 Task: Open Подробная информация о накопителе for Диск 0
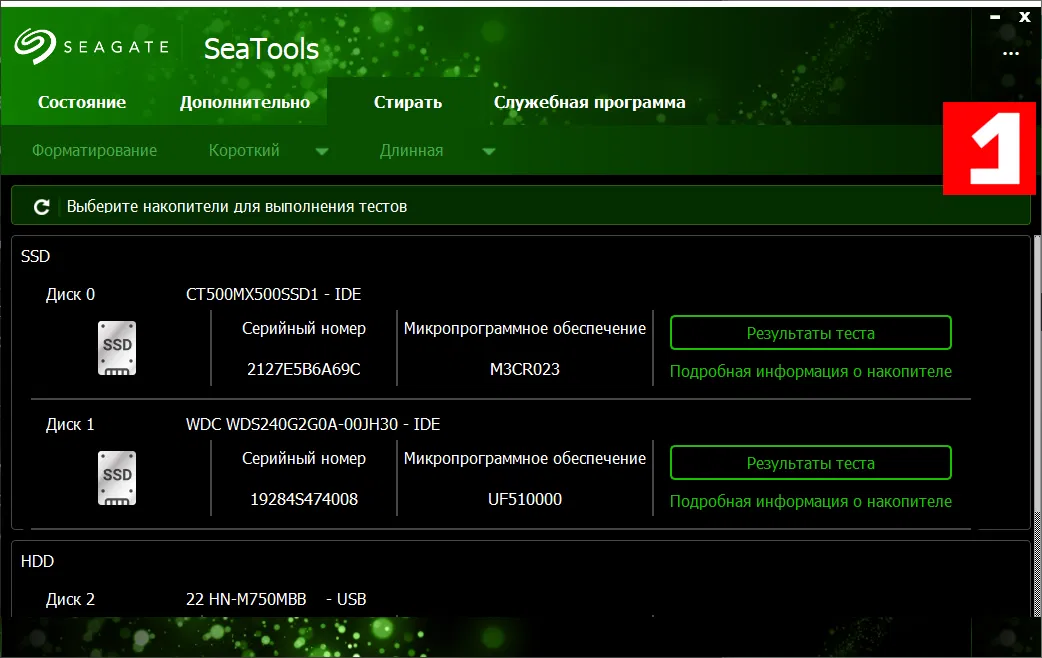click(x=811, y=372)
